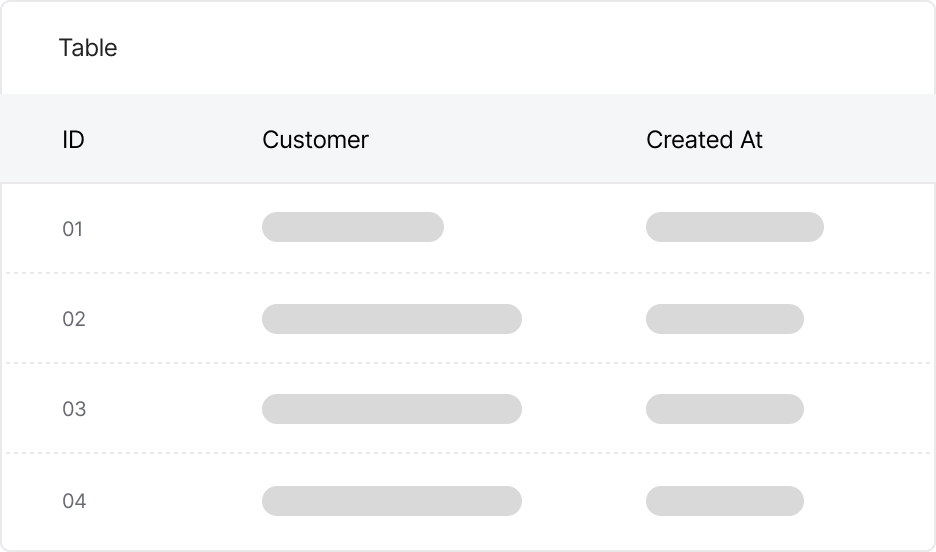Sort by the Customer column header

[x=315, y=140]
